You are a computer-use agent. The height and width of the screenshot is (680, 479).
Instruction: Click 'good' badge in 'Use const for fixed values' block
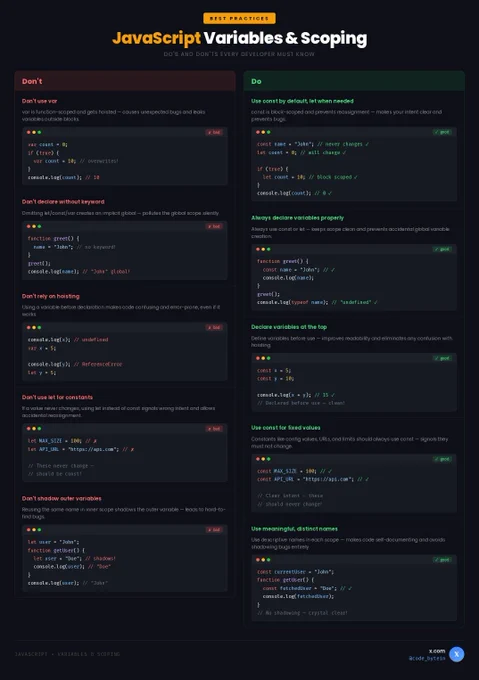443,459
